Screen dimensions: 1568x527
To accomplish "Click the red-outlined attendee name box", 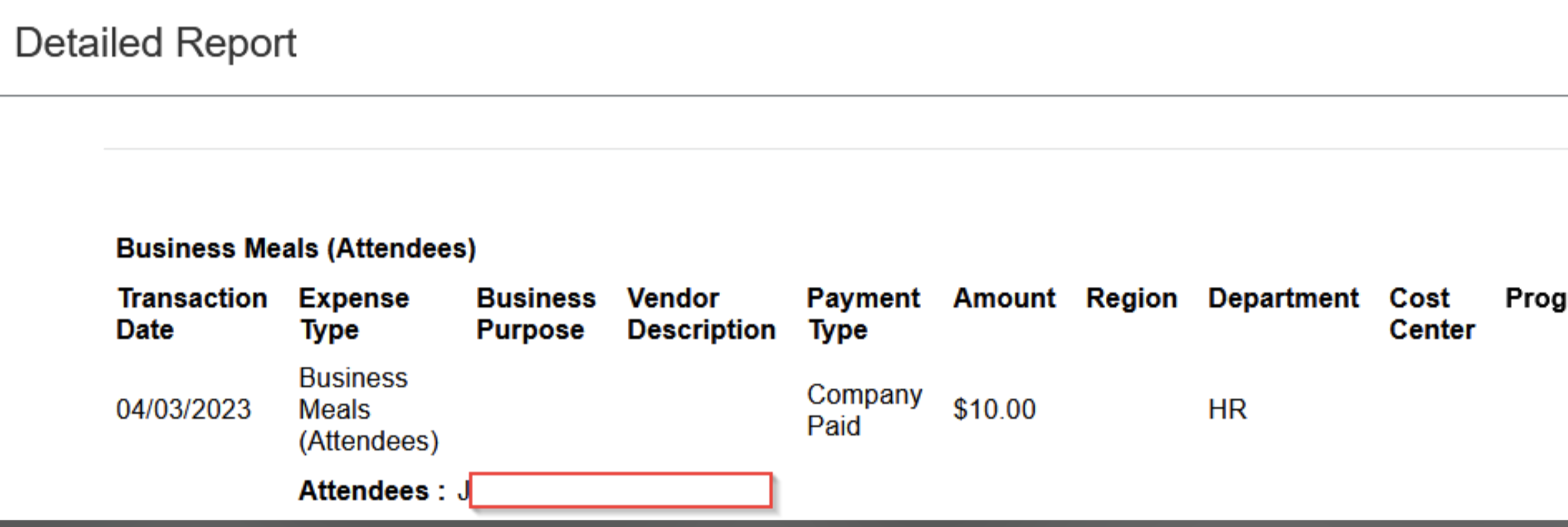I will (620, 490).
